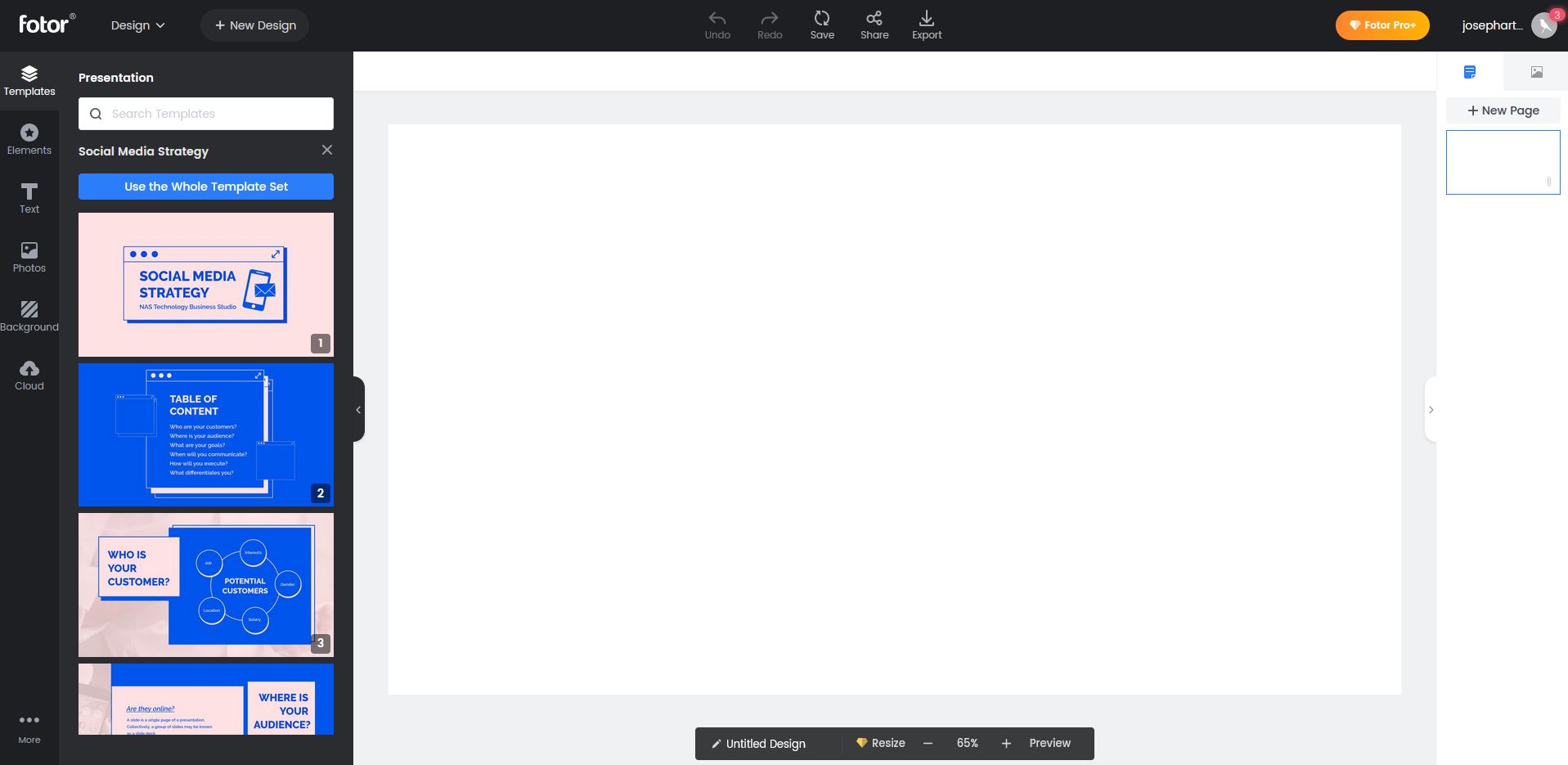Image resolution: width=1568 pixels, height=765 pixels.
Task: Switch to the image layers tab
Action: tap(1536, 72)
